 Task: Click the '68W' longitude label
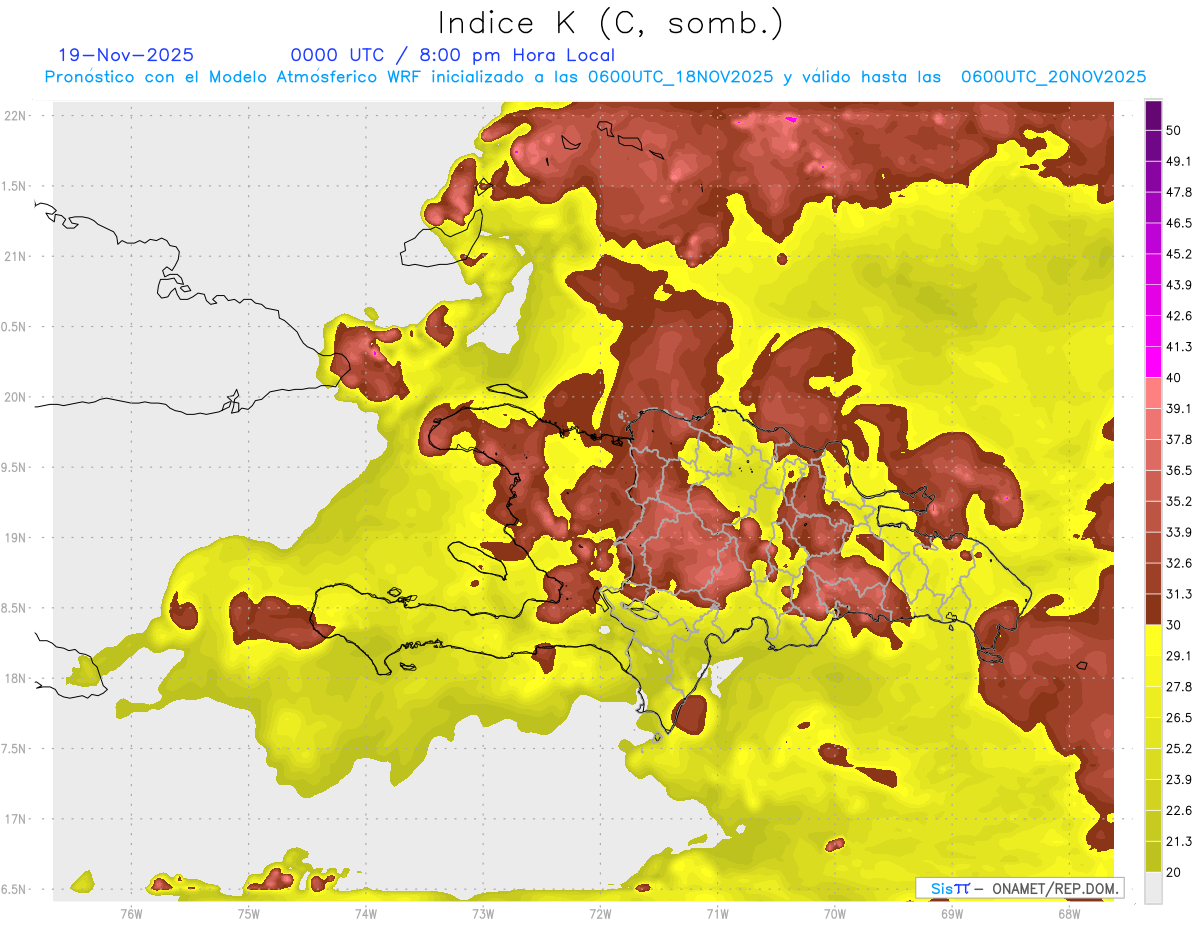coord(1068,913)
